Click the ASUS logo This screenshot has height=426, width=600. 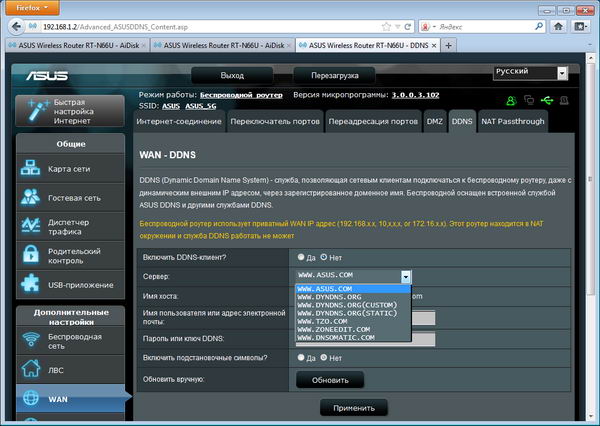click(x=47, y=76)
